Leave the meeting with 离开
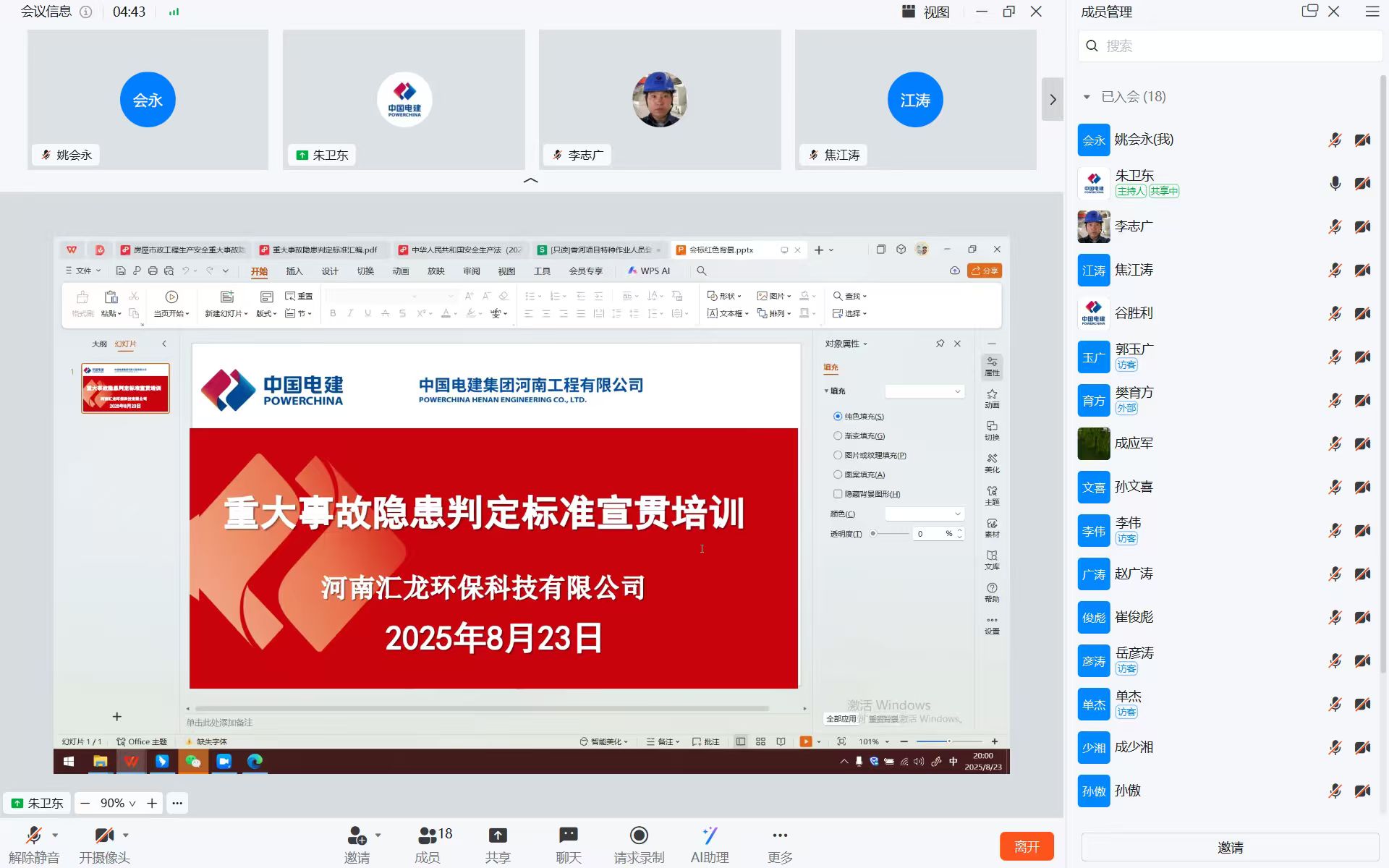This screenshot has width=1389, height=868. click(x=1027, y=846)
